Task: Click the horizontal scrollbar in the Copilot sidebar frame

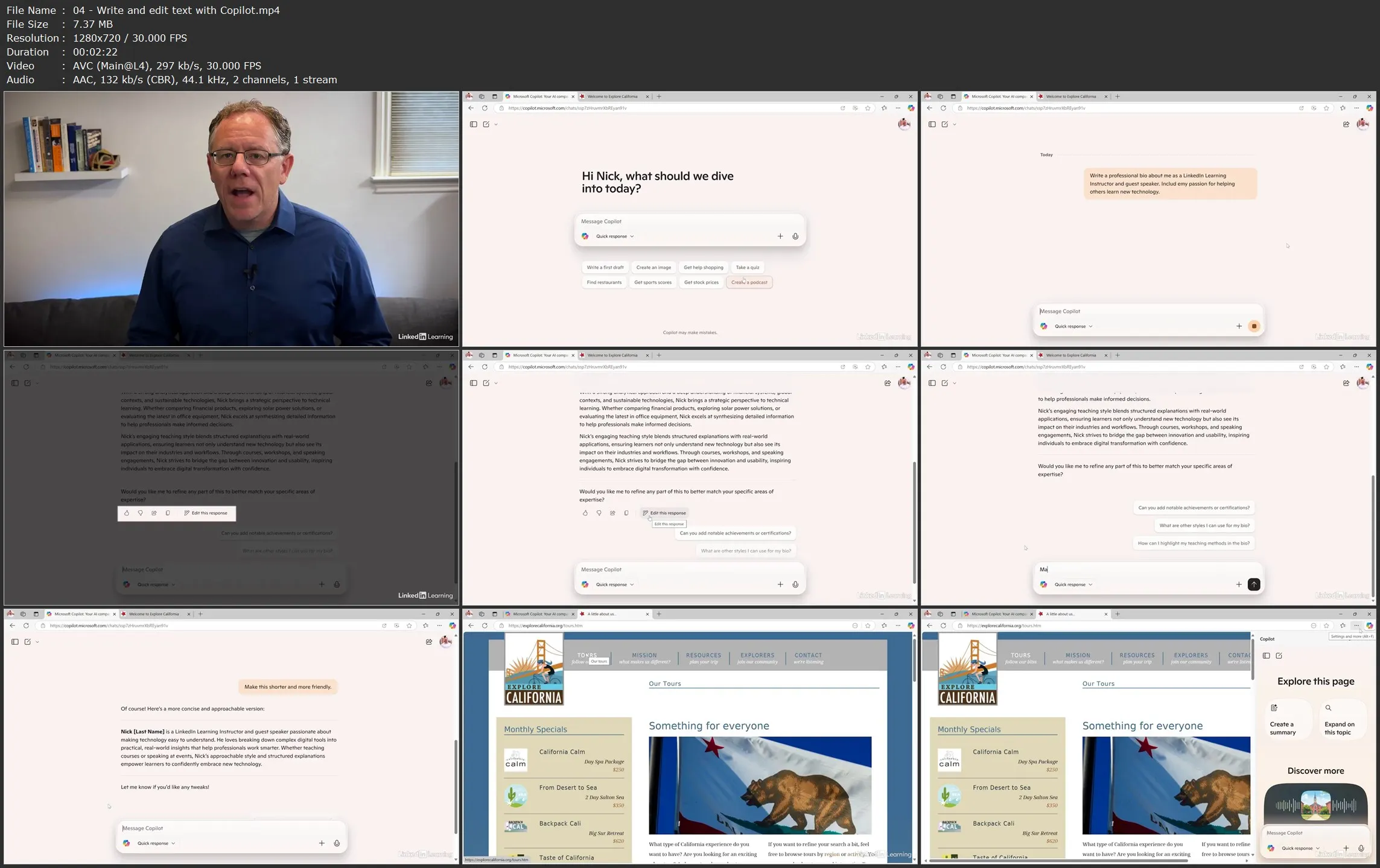Action: (1059, 861)
